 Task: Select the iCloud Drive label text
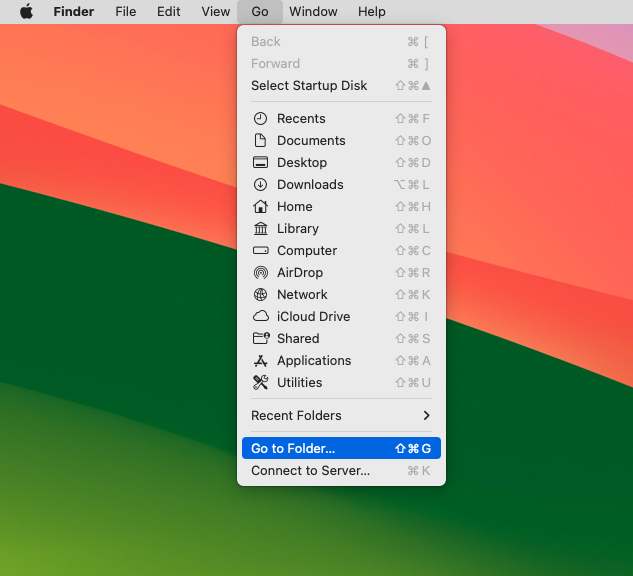pyautogui.click(x=313, y=316)
